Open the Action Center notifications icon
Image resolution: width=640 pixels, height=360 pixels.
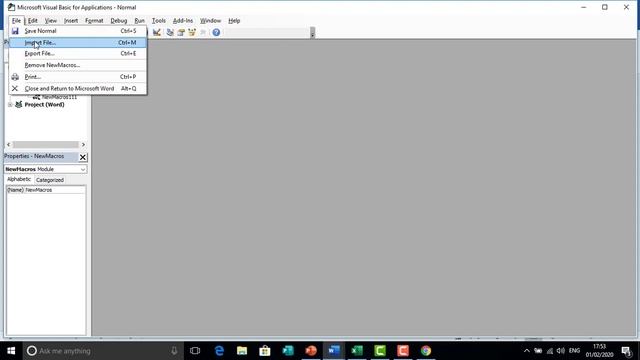click(626, 351)
